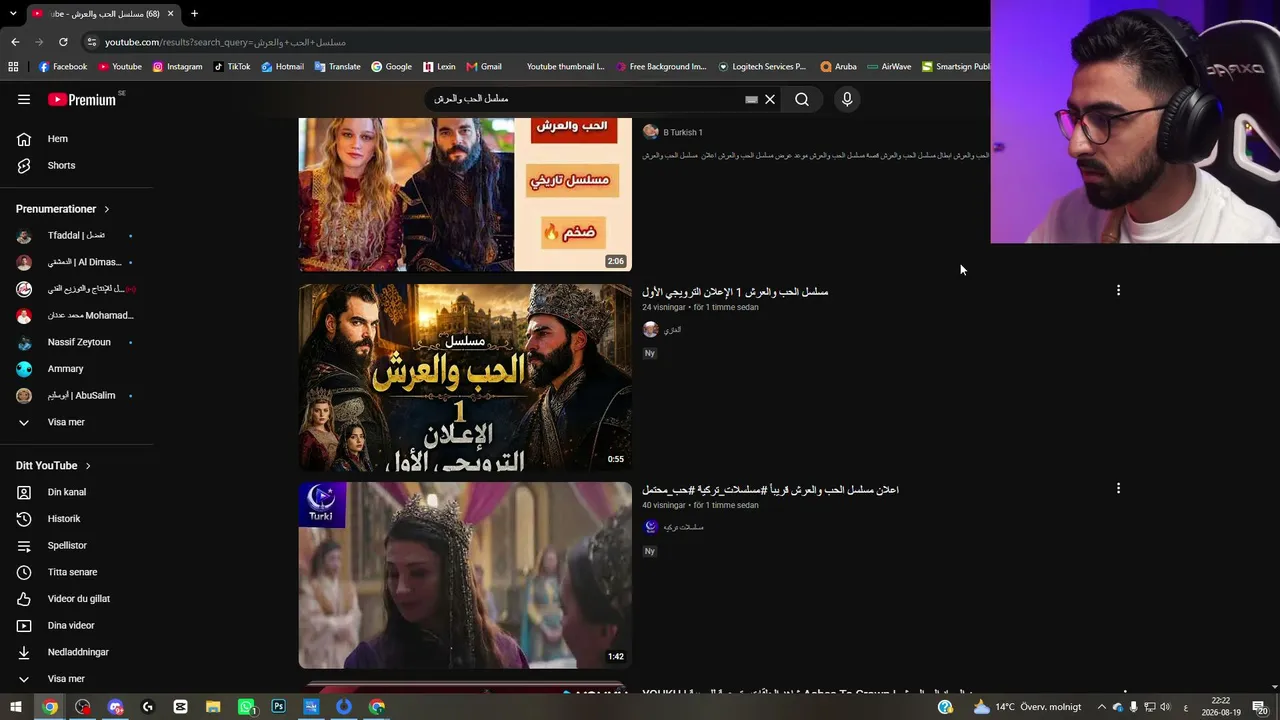Open the Windows notification center

tap(1259, 707)
